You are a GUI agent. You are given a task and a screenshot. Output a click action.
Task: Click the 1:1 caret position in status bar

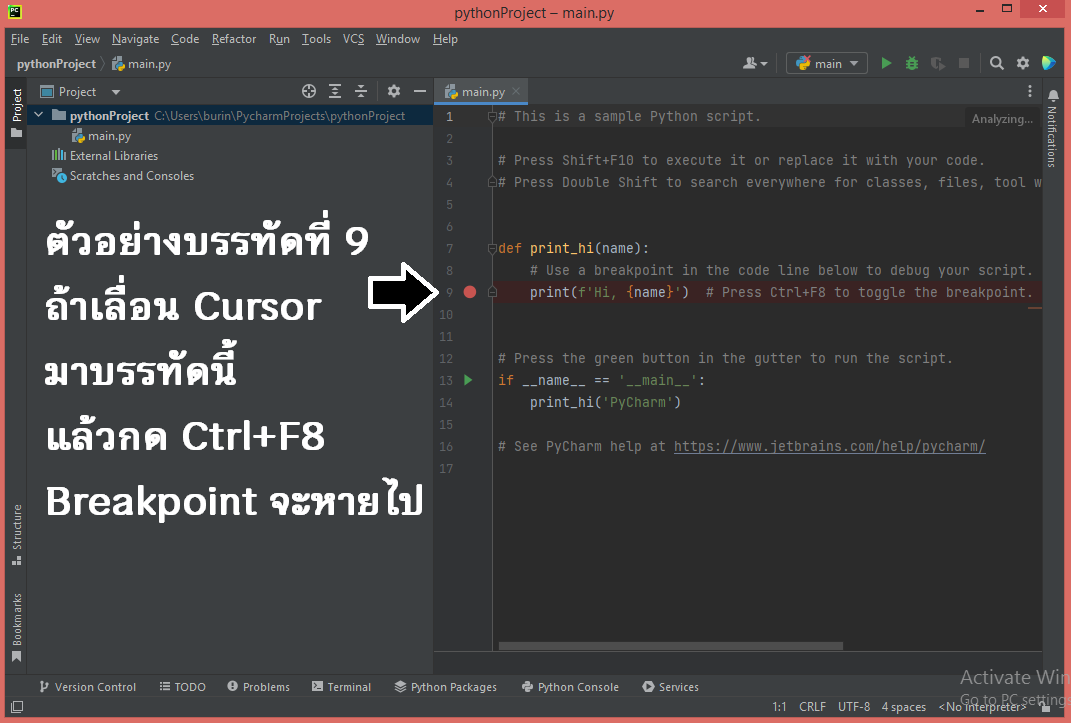point(779,707)
